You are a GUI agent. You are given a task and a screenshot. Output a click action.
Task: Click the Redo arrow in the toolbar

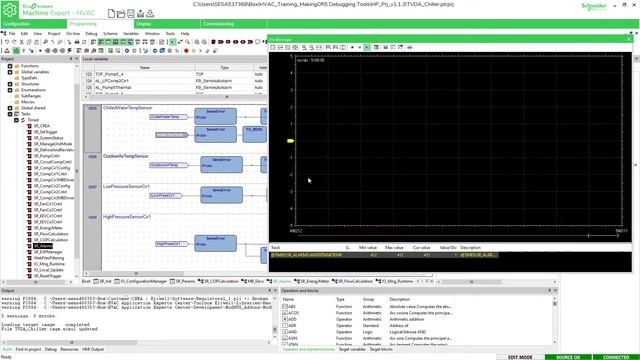pos(14,42)
